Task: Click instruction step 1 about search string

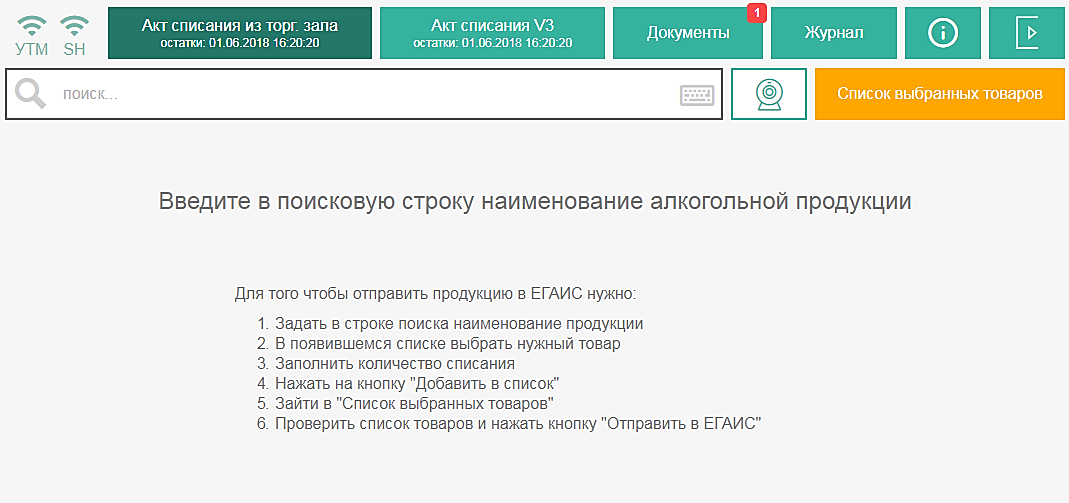Action: [458, 324]
